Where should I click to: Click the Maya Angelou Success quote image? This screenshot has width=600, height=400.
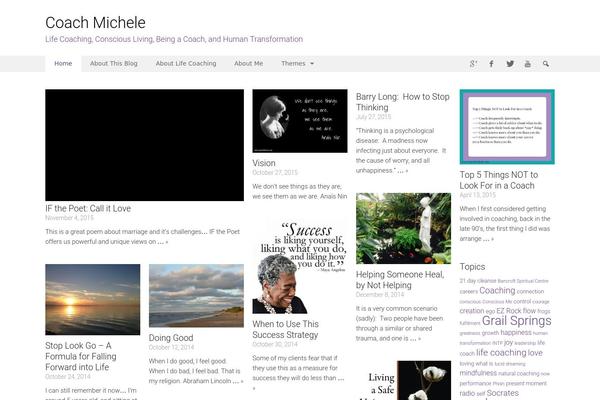point(300,266)
